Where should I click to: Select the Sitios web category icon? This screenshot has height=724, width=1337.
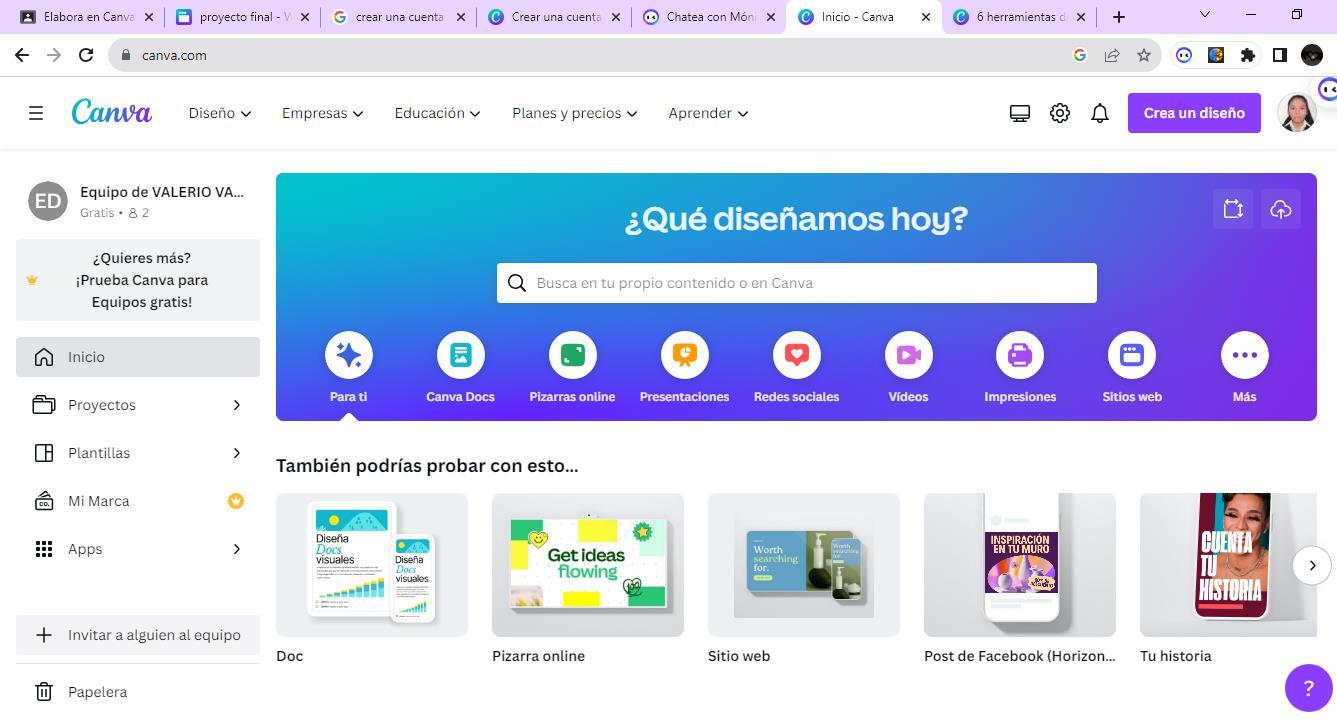1132,355
